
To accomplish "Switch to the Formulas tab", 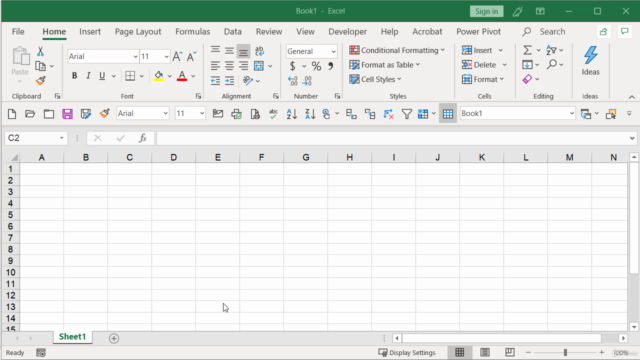I will point(193,31).
